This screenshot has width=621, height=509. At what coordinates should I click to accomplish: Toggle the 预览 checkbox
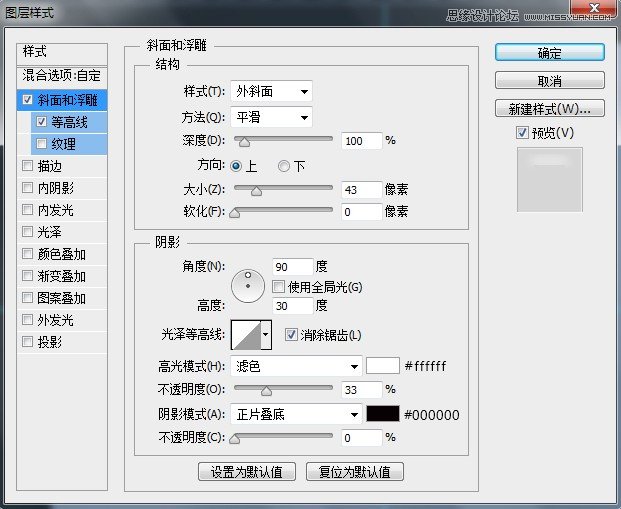point(522,132)
